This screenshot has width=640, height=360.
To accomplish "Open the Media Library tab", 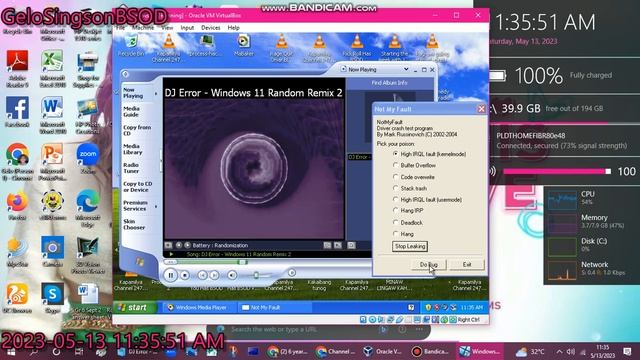I will click(133, 149).
